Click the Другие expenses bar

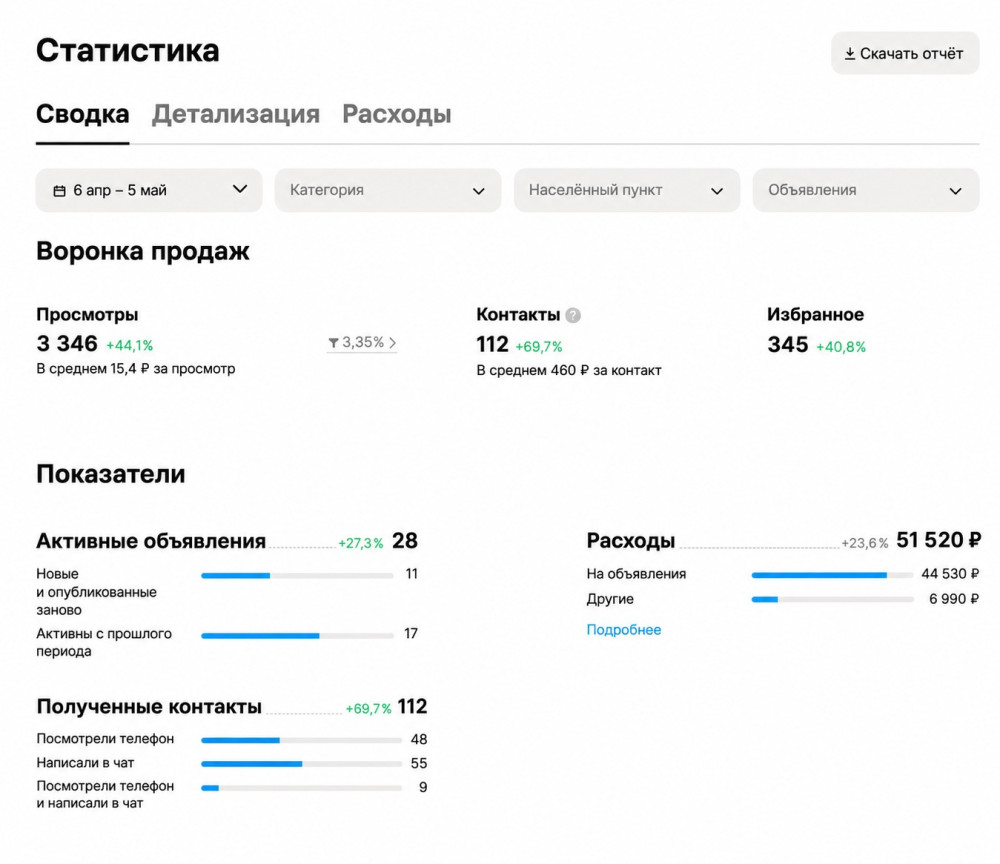(x=832, y=599)
